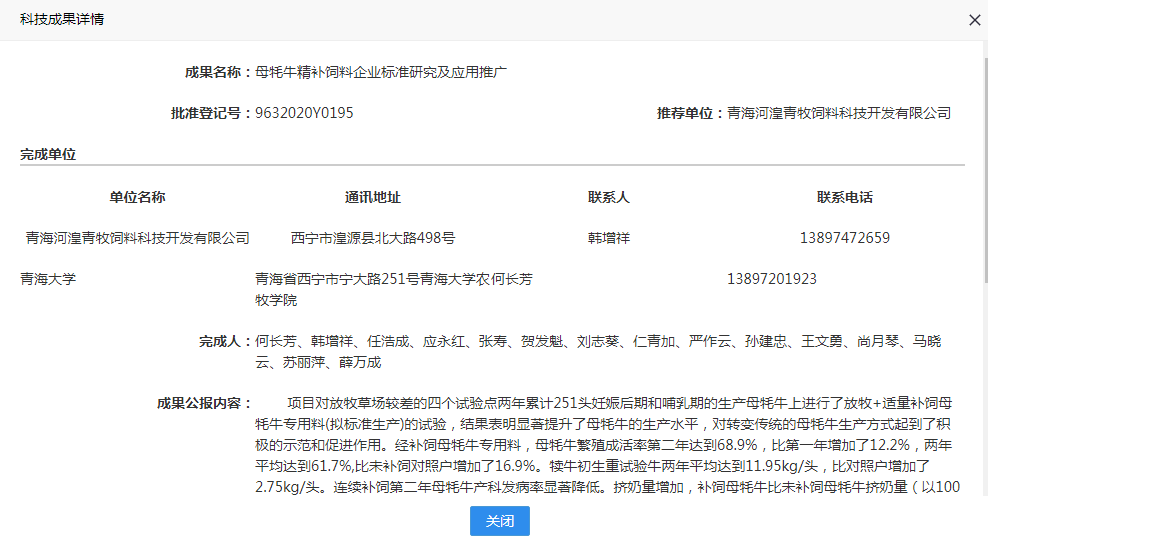The width and height of the screenshot is (1157, 546).
Task: Click the contact name 韩增祥 in the table
Action: click(x=609, y=238)
